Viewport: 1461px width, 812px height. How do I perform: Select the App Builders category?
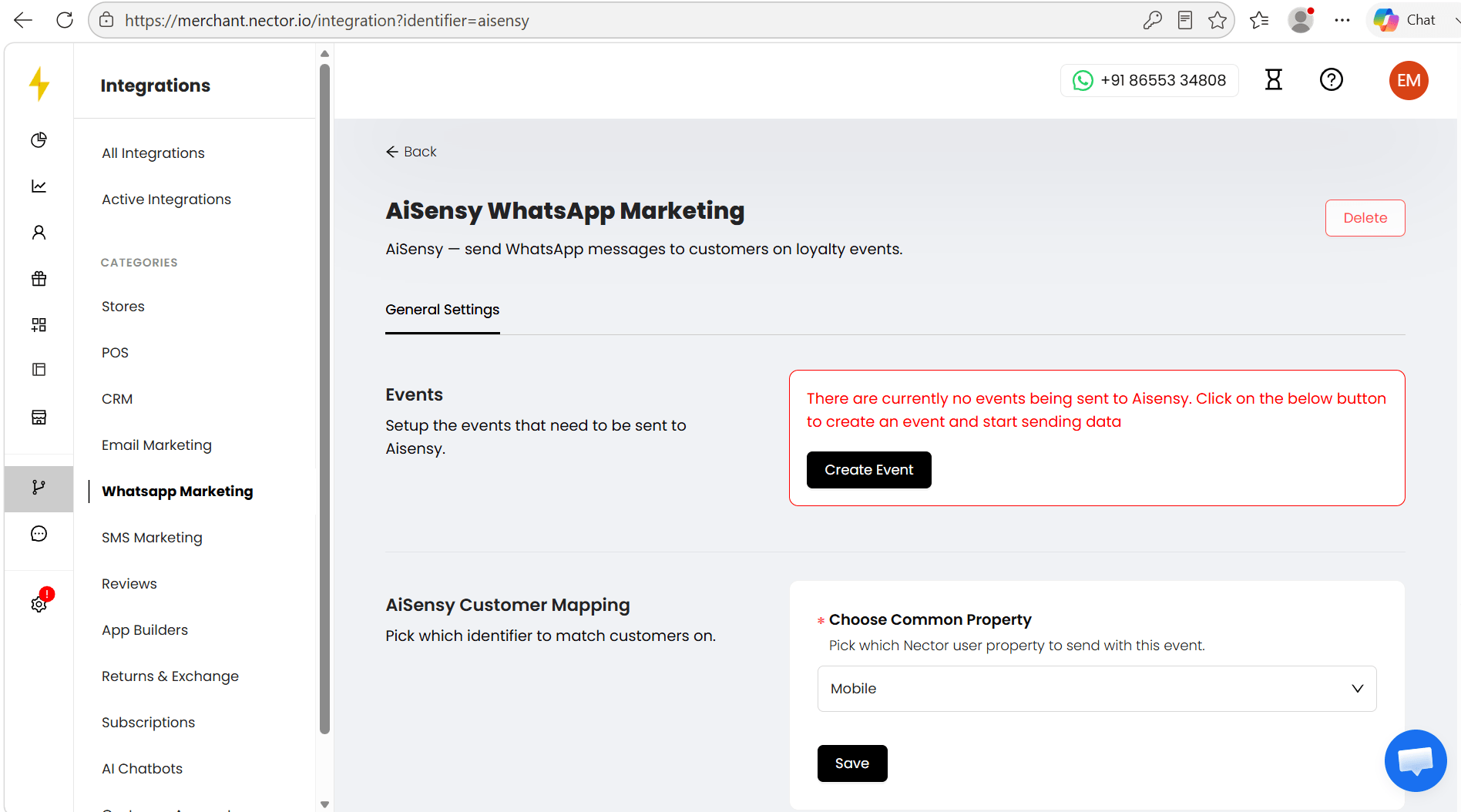click(145, 630)
